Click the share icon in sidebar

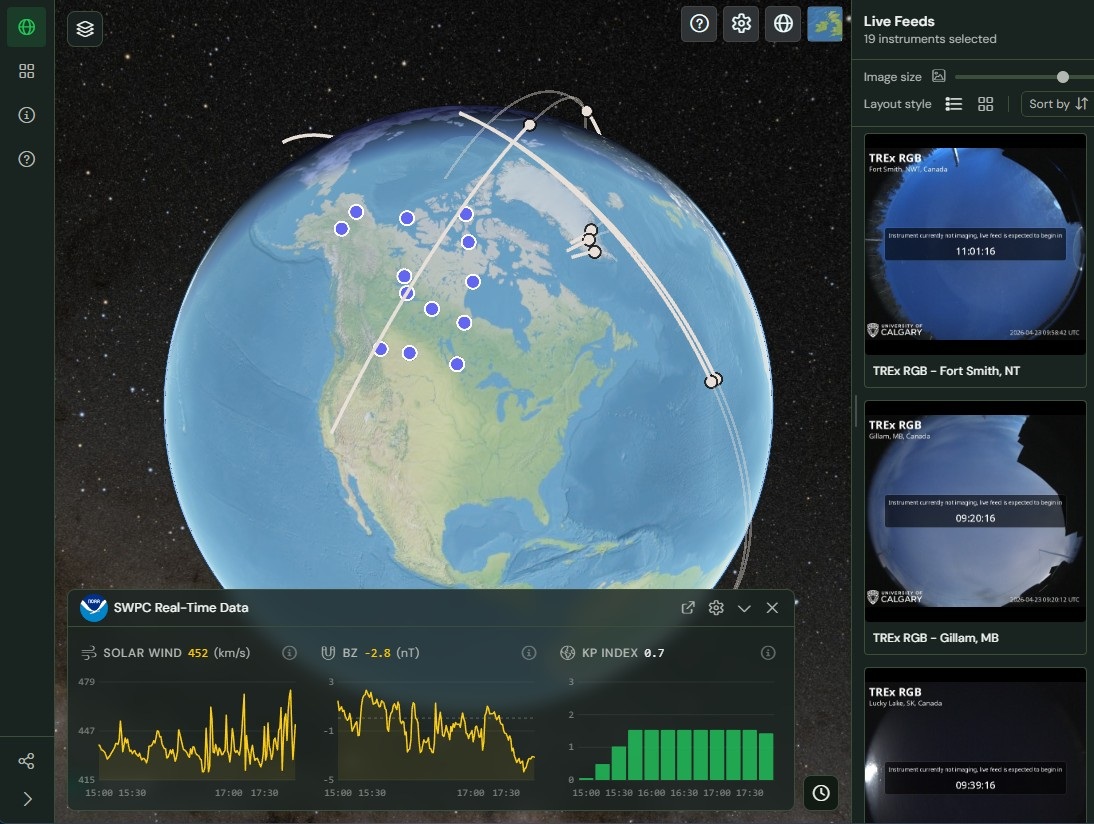pos(27,761)
